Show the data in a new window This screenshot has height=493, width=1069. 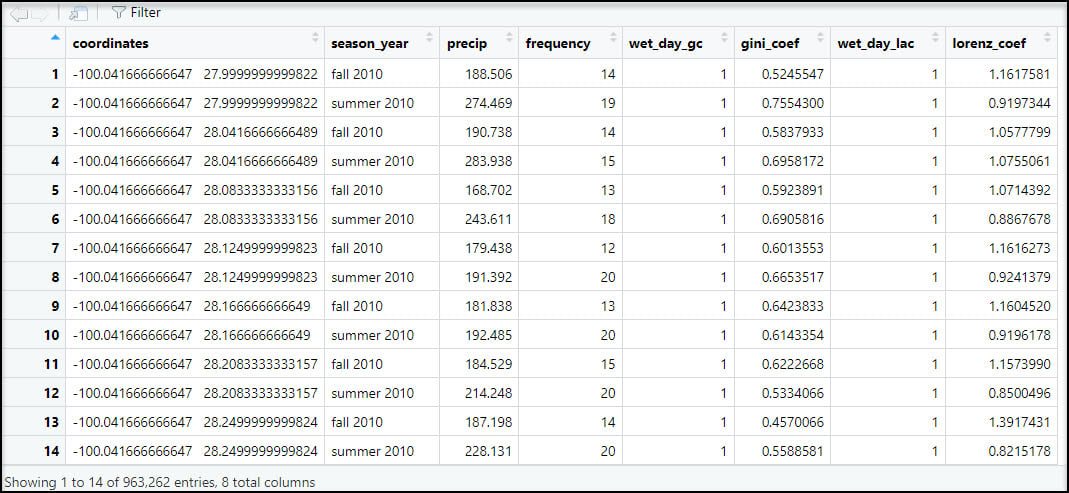(79, 13)
